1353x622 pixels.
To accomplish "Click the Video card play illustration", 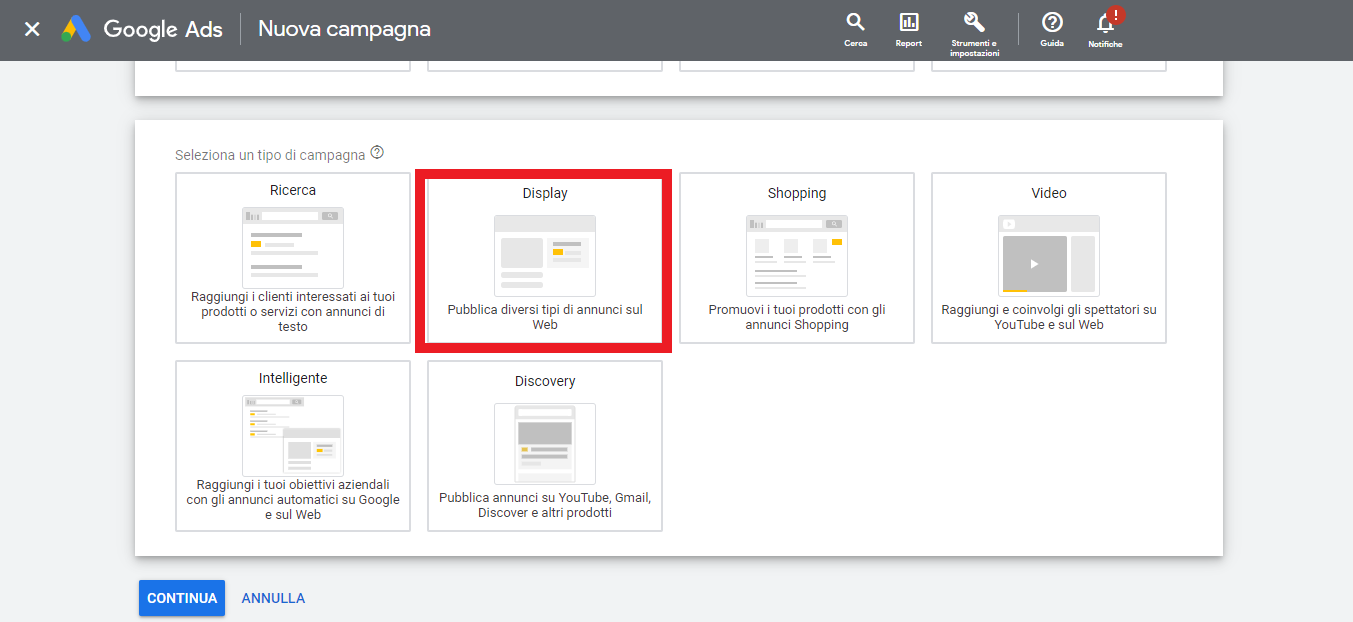I will [1035, 264].
